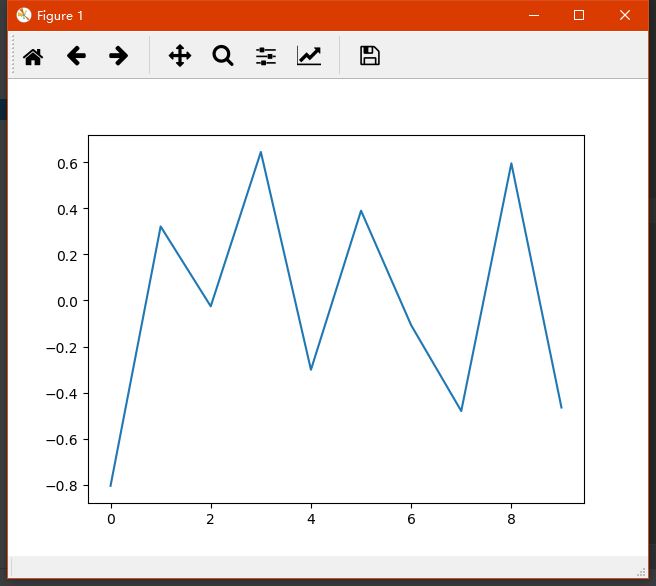Image resolution: width=656 pixels, height=586 pixels.
Task: Click the highest peak of the blue line
Action: pyautogui.click(x=261, y=152)
